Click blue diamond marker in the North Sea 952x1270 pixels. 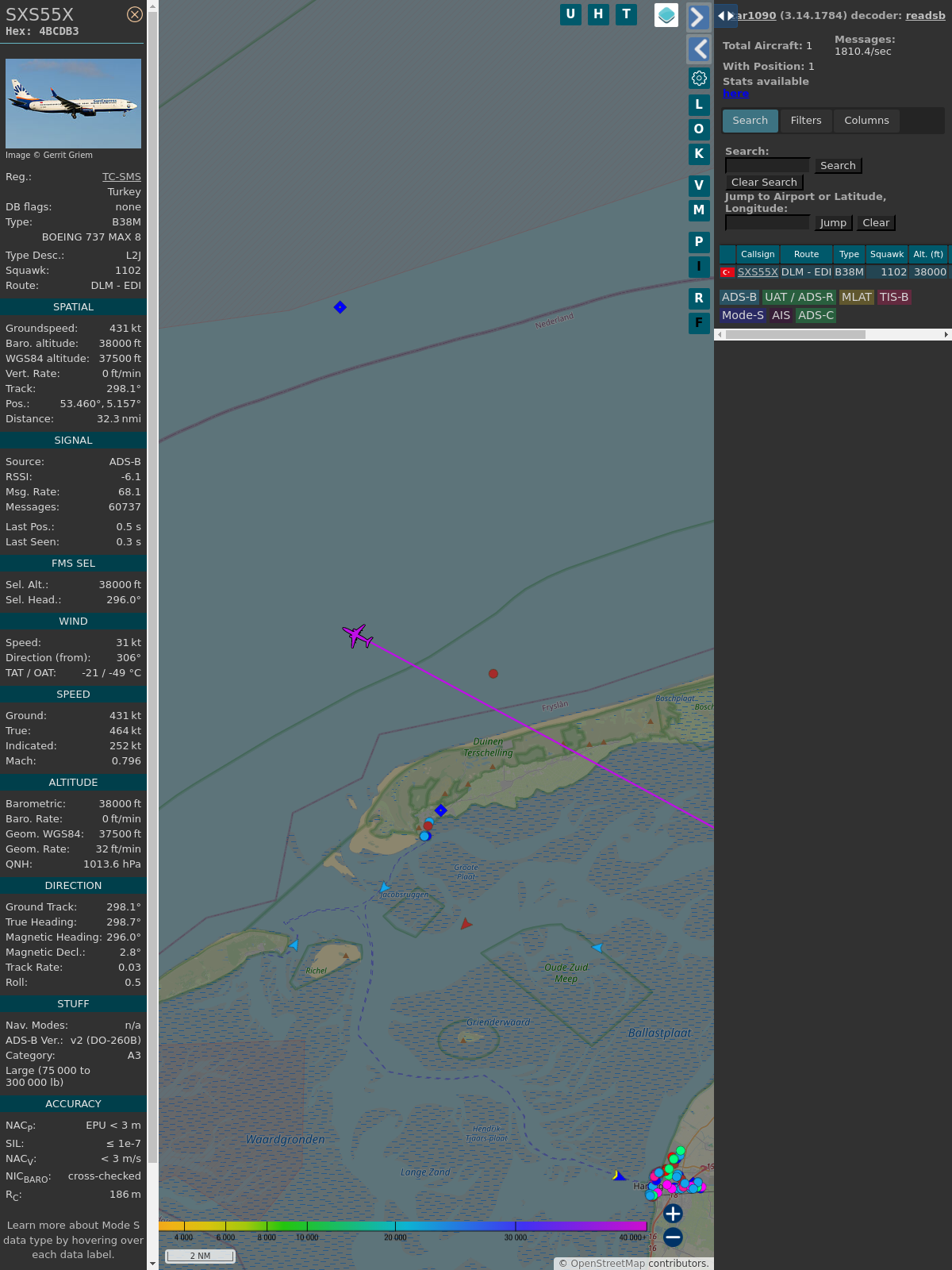coord(340,307)
